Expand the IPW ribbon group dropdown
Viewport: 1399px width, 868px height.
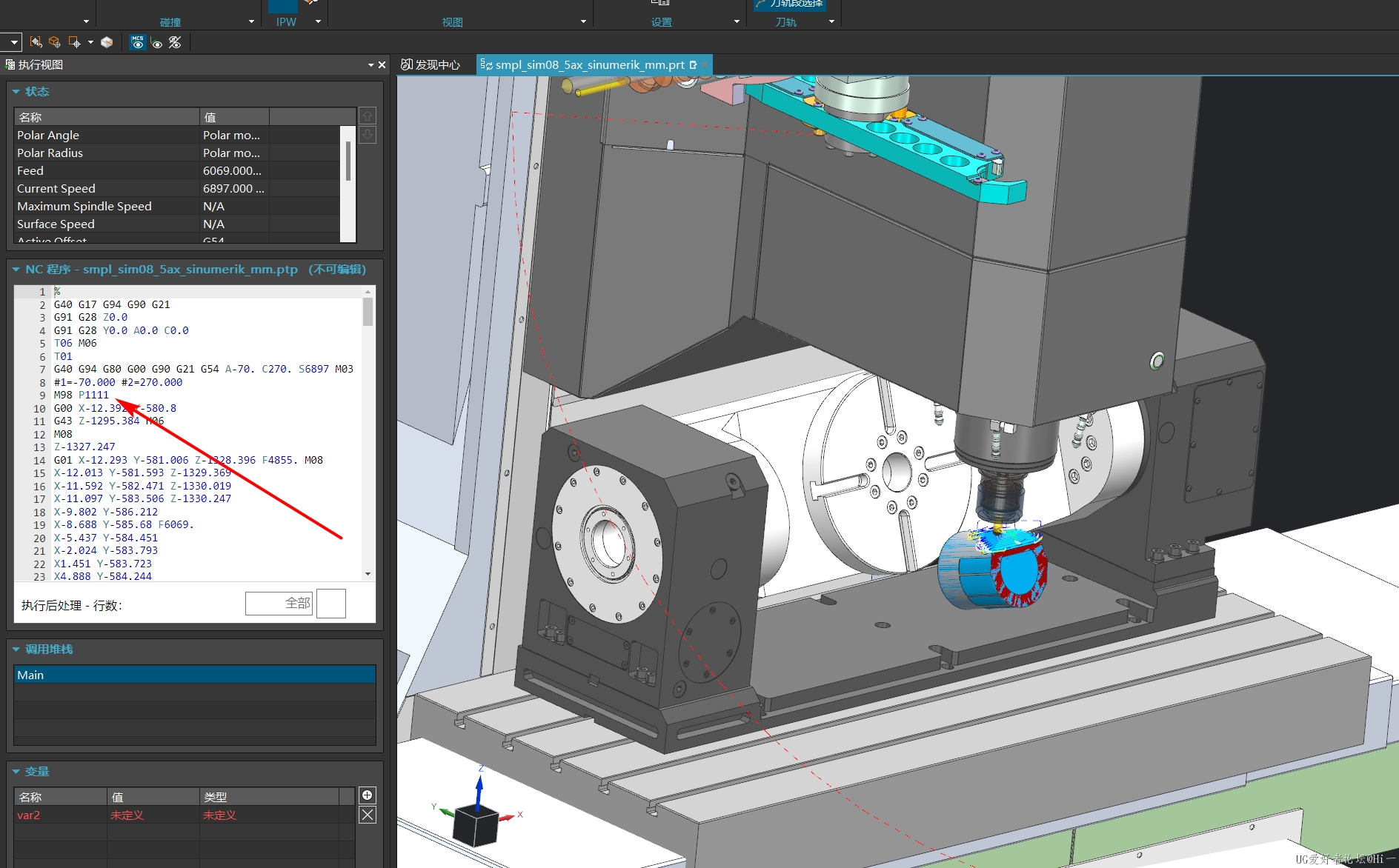click(x=319, y=21)
